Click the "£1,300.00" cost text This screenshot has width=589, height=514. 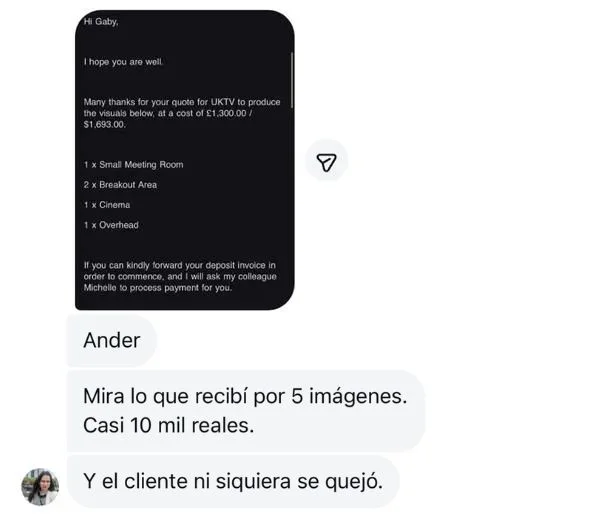click(x=227, y=113)
